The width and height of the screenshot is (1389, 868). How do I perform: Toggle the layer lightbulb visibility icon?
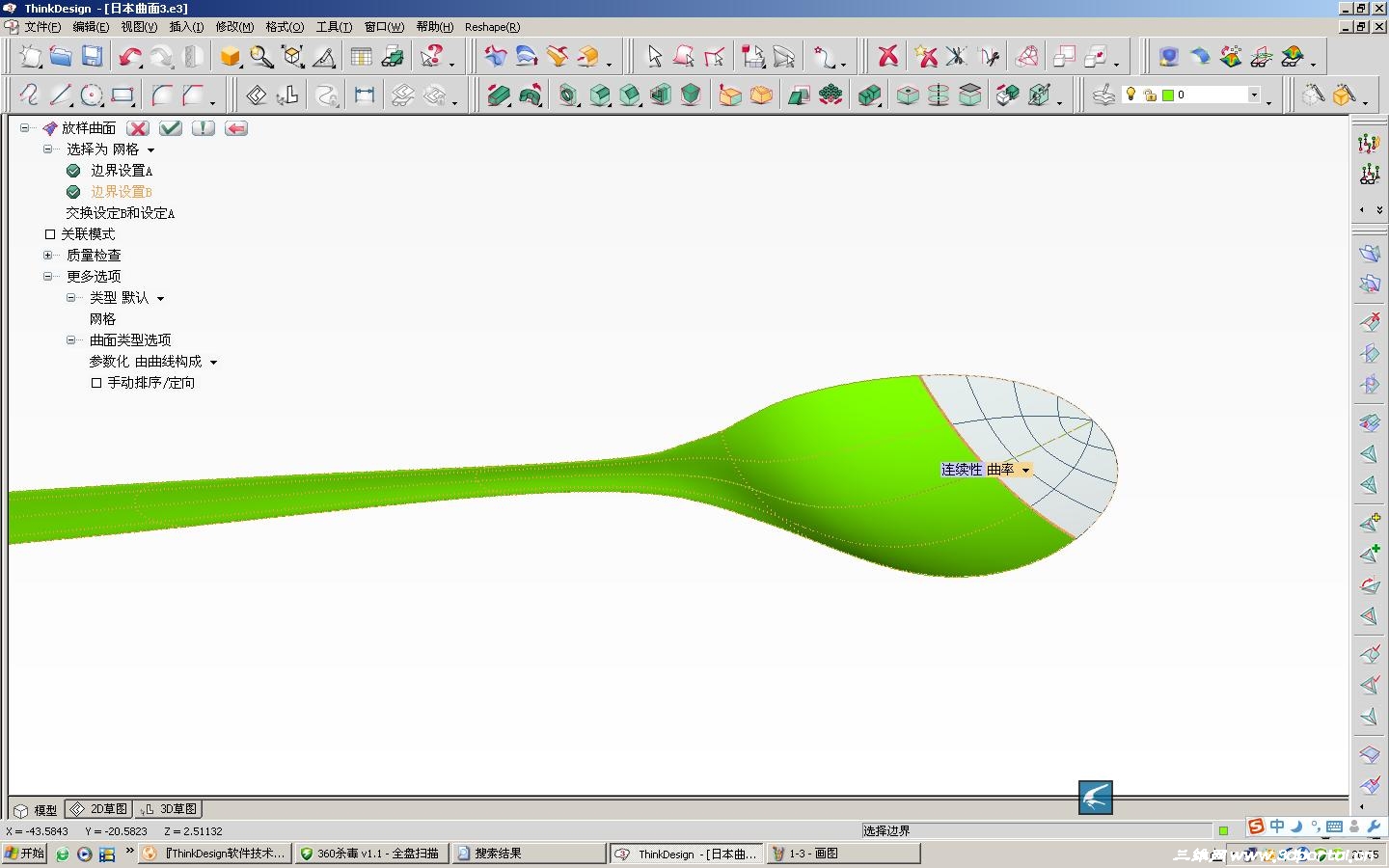click(x=1131, y=95)
